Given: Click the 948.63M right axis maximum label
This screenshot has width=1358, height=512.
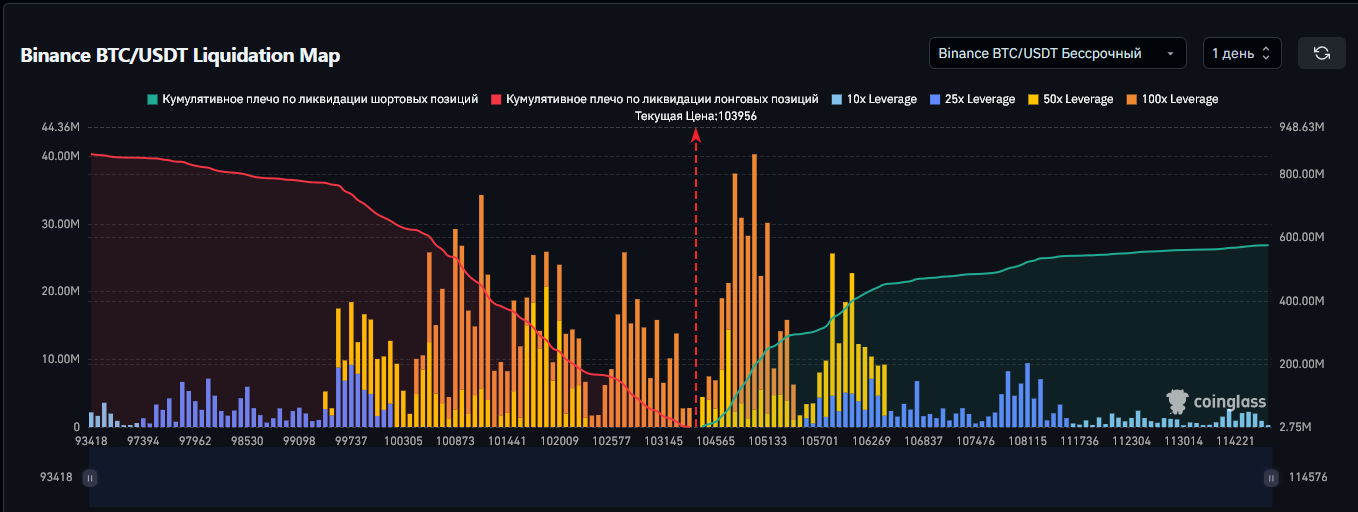Looking at the screenshot, I should [x=1301, y=127].
